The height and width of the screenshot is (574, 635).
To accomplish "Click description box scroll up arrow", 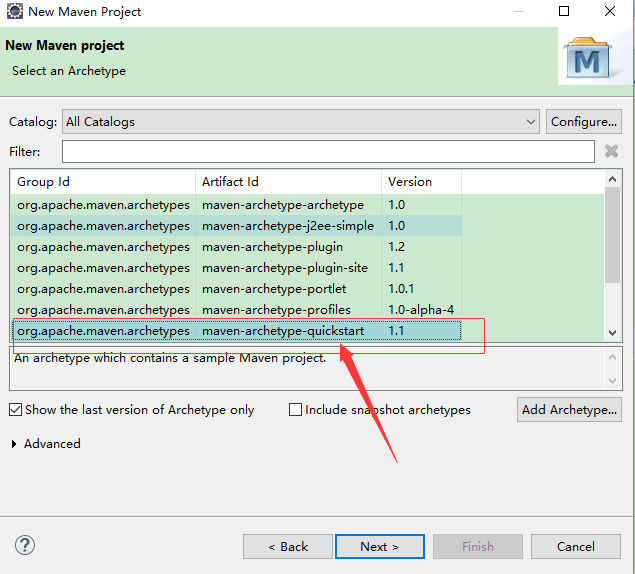I will (x=612, y=357).
